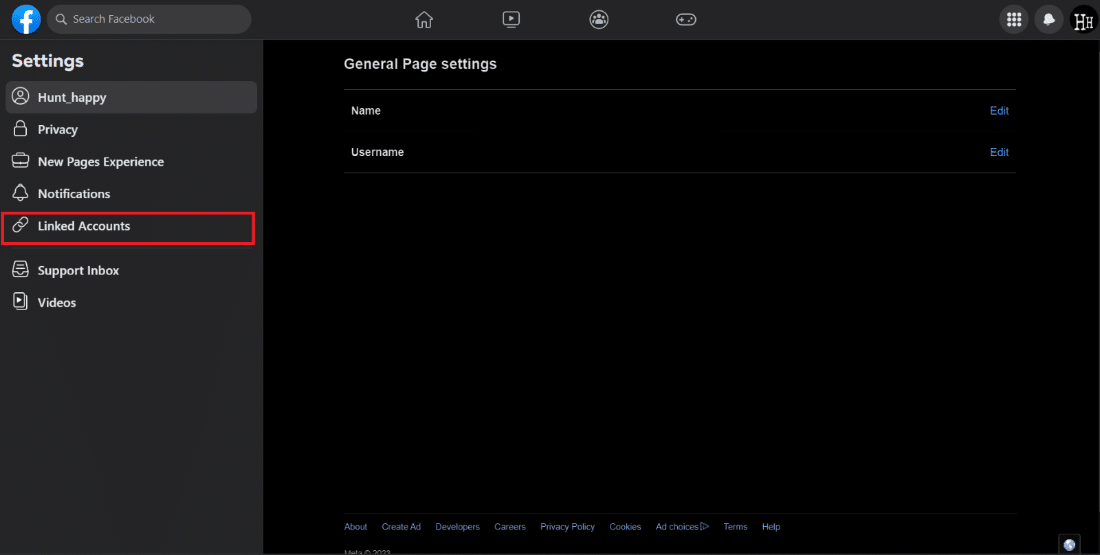Click the Linked Accounts chain icon
The width and height of the screenshot is (1100, 555).
20,225
